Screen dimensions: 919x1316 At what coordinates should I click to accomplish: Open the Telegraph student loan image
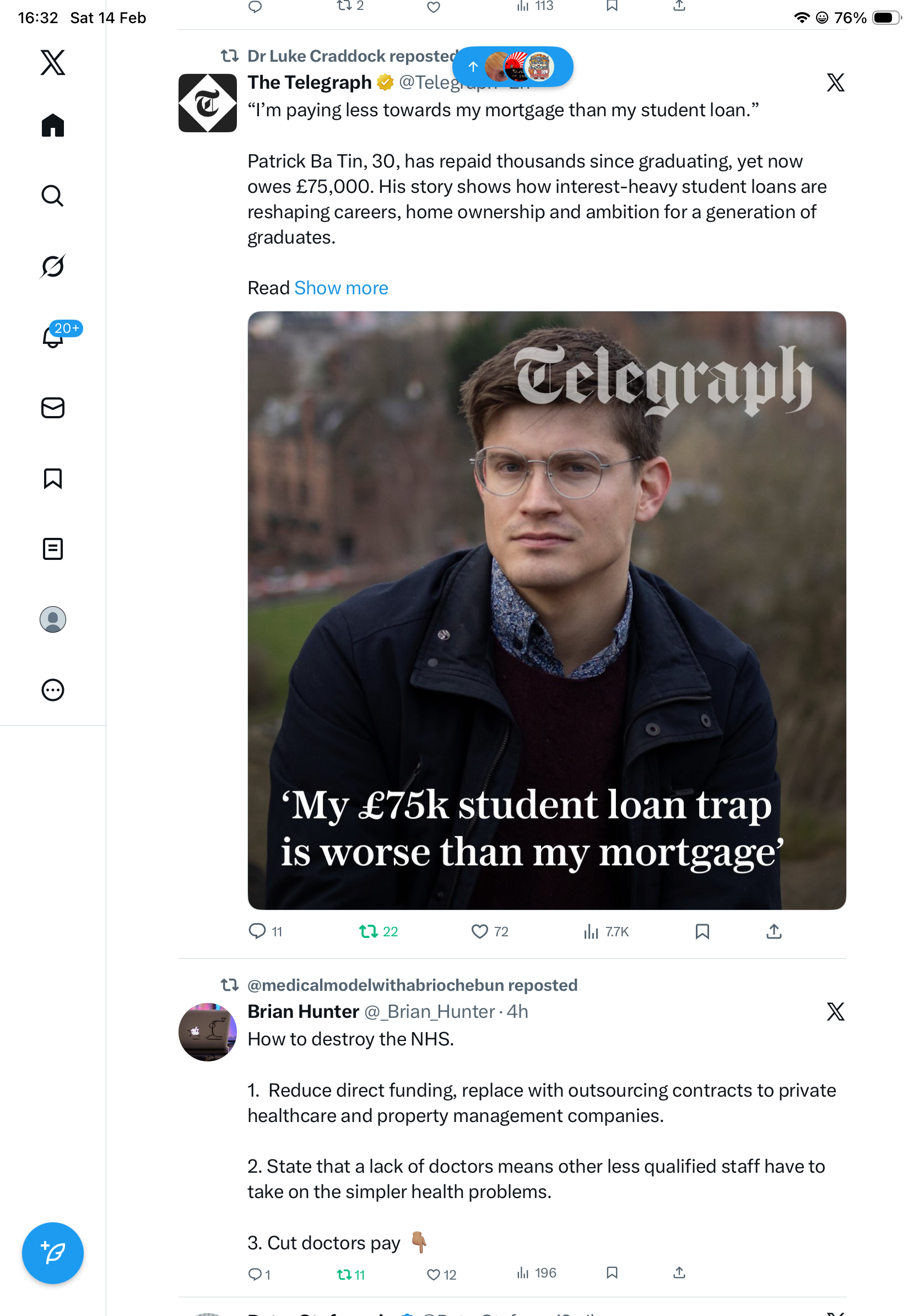(547, 610)
